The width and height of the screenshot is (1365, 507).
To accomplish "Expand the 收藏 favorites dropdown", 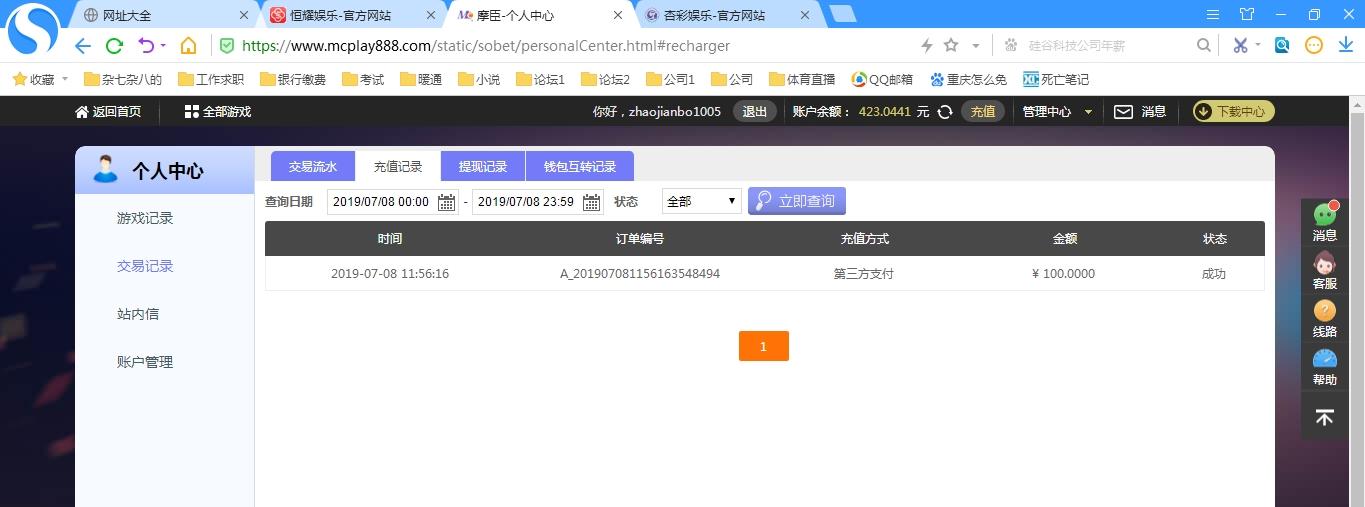I will tap(65, 78).
